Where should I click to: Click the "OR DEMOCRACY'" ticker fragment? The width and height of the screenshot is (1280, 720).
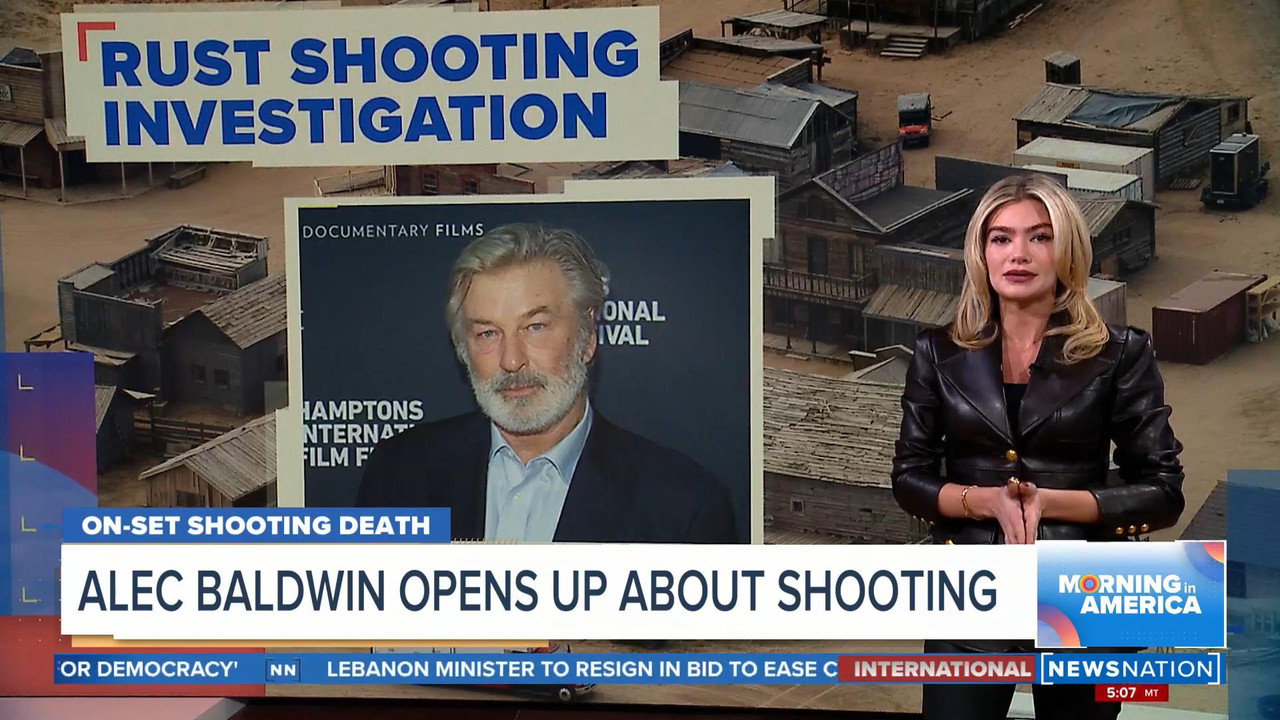click(x=150, y=669)
